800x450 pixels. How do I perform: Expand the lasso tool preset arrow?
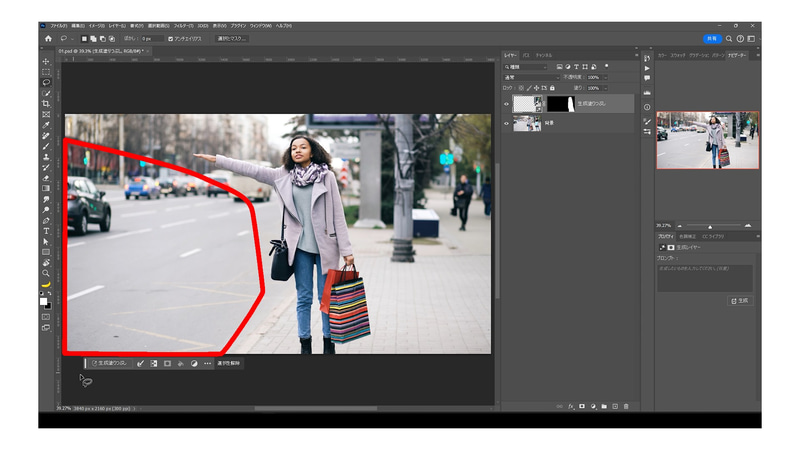[x=72, y=39]
